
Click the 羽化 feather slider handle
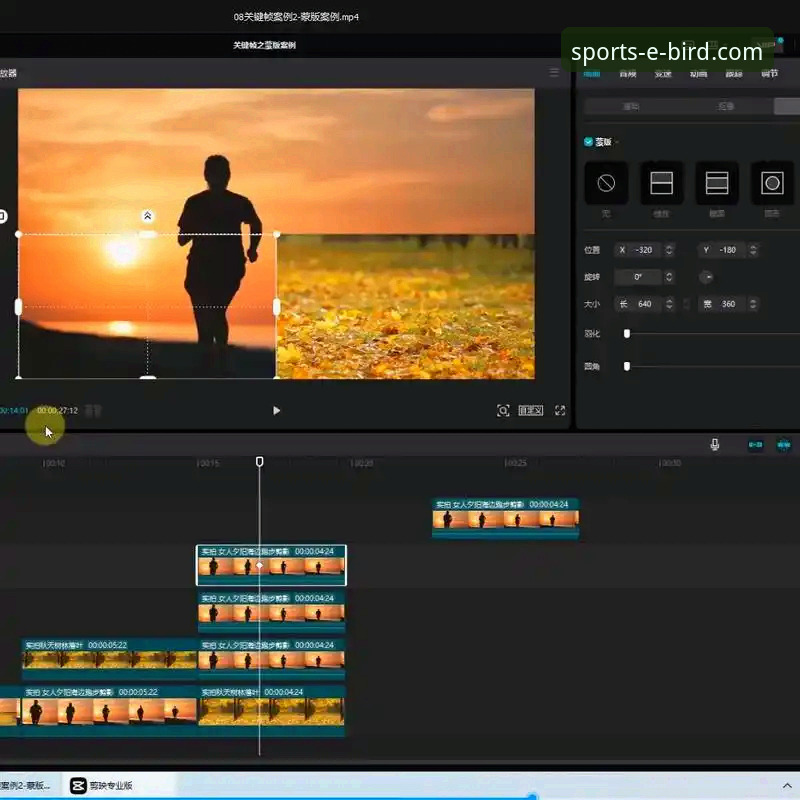tap(627, 334)
